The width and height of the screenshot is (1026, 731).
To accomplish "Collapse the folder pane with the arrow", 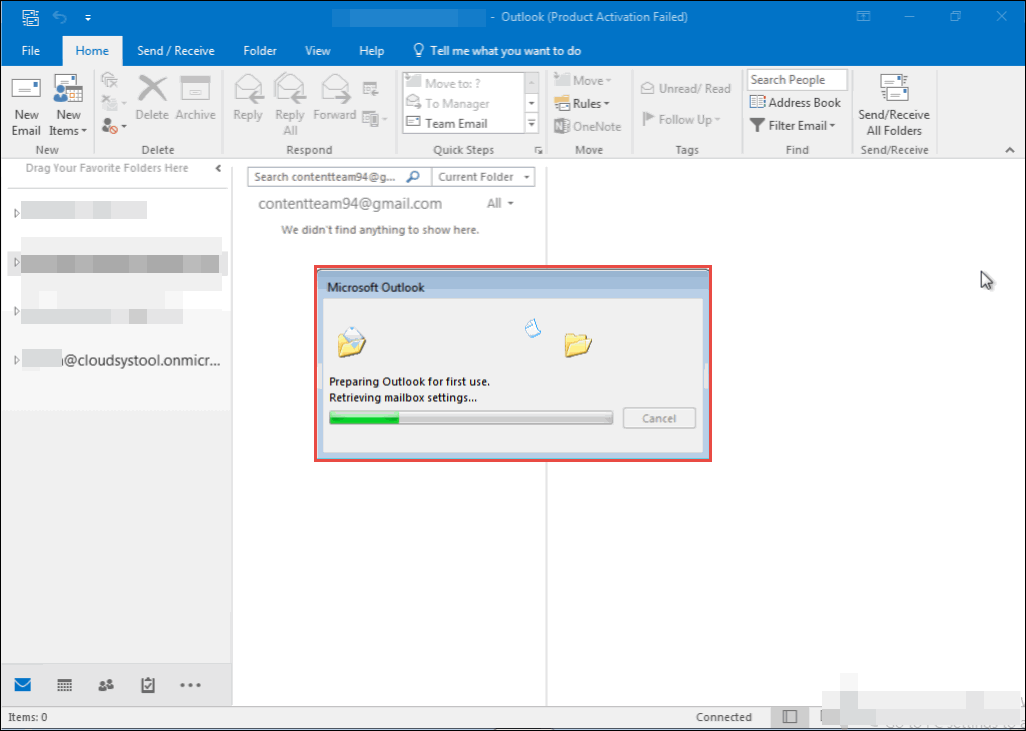I will (x=219, y=168).
